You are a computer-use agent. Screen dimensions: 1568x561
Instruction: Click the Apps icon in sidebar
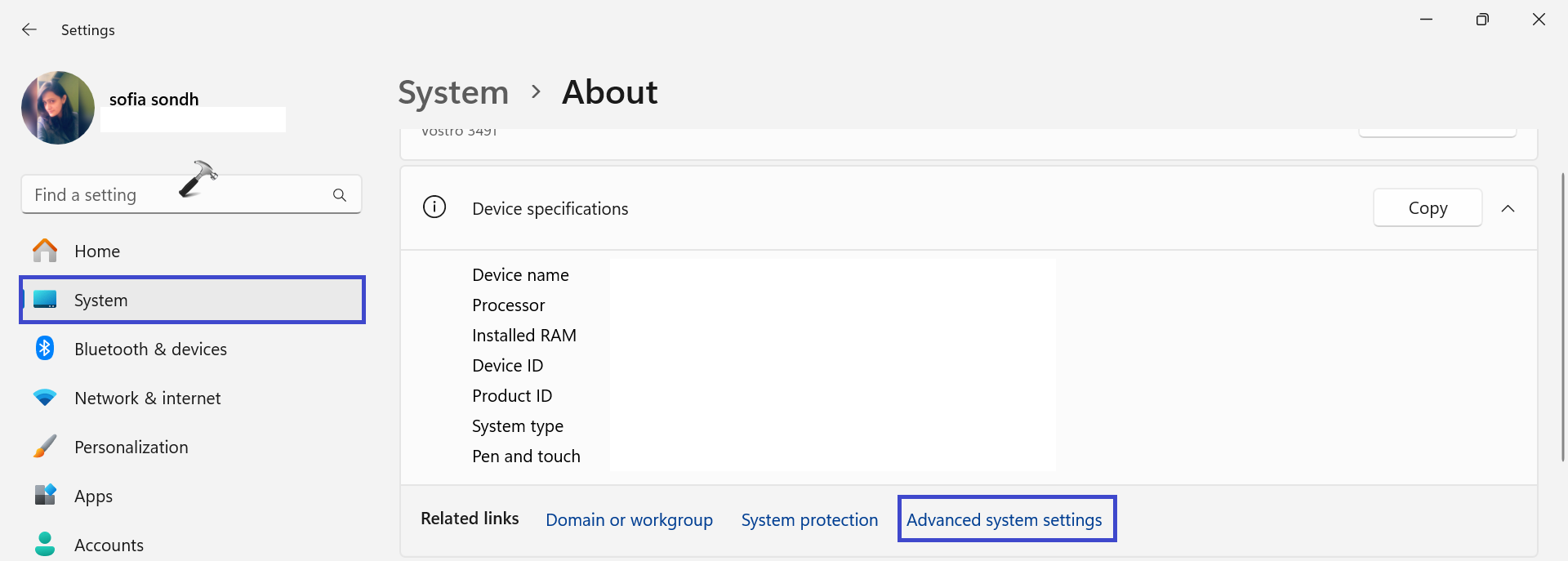(45, 496)
